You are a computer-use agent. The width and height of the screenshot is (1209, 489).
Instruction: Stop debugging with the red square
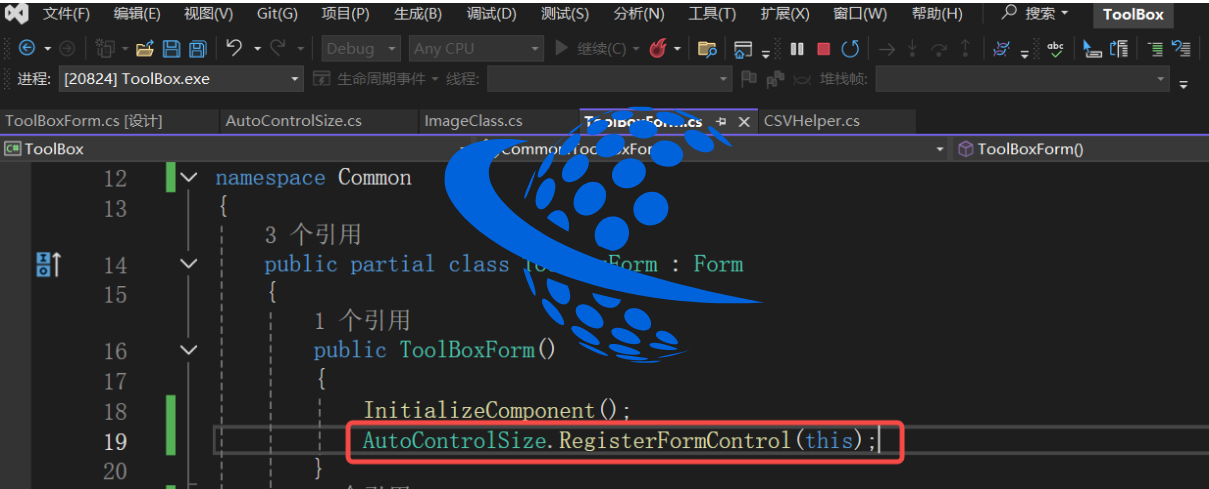coord(823,48)
